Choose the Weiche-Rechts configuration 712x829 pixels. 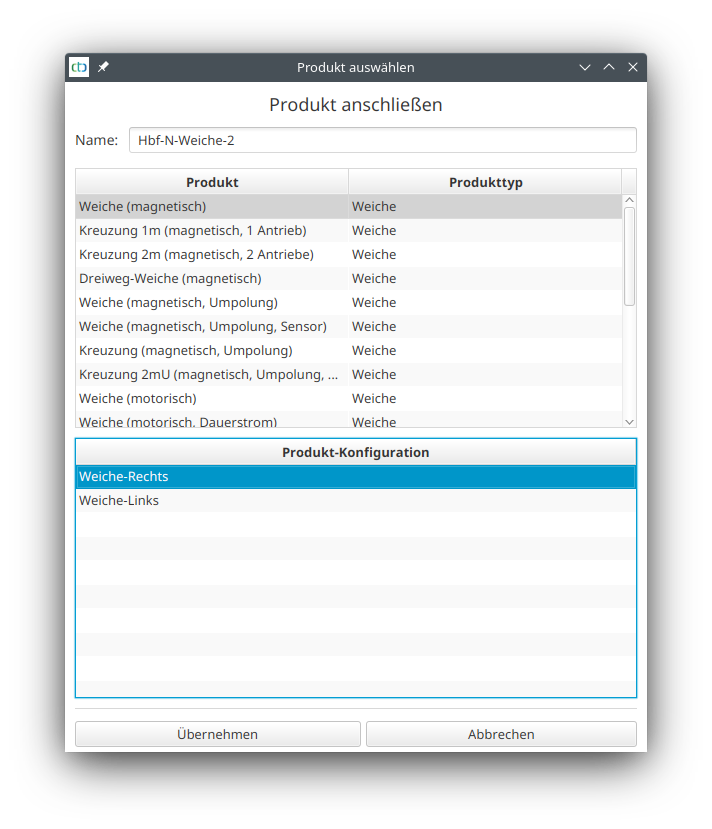click(356, 476)
